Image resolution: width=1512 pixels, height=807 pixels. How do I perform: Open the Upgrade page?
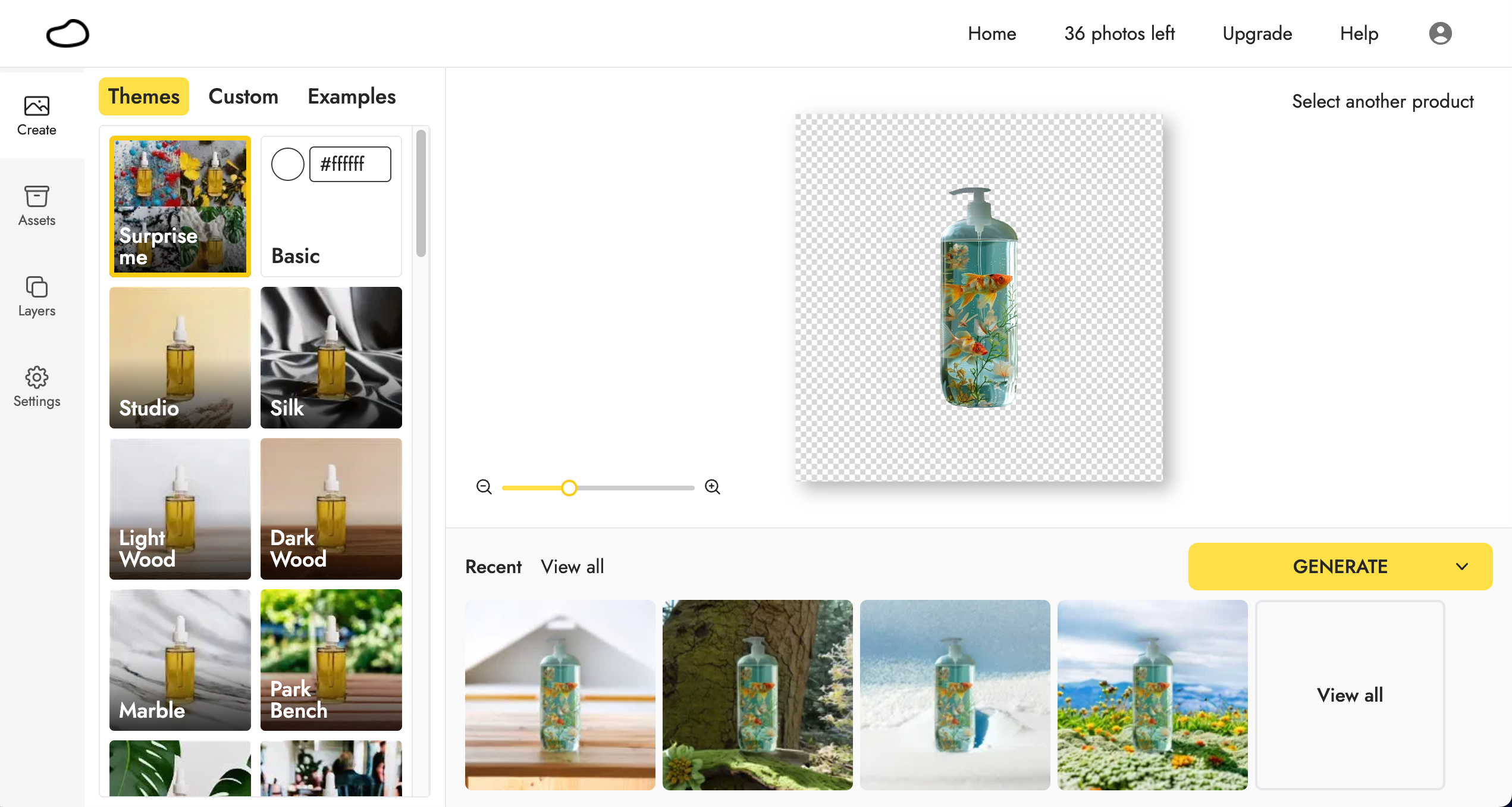[x=1257, y=33]
